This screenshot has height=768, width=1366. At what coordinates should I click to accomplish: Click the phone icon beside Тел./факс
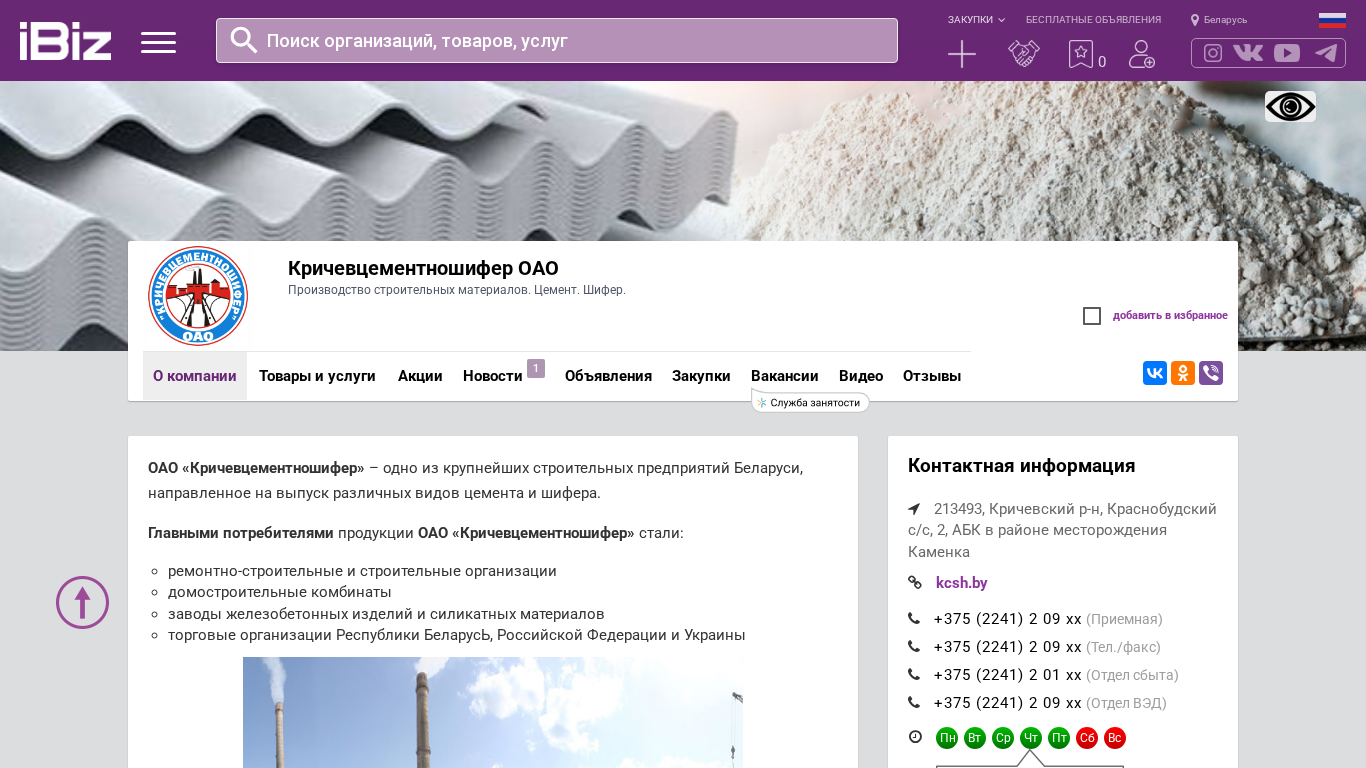(x=914, y=646)
